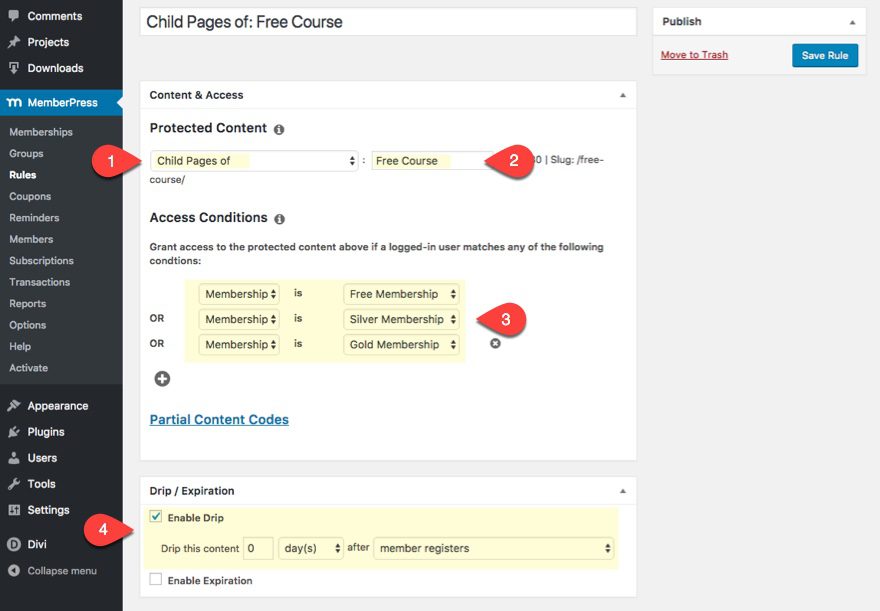Open Subscriptions in MemberPress menu
This screenshot has width=880, height=611.
point(41,261)
